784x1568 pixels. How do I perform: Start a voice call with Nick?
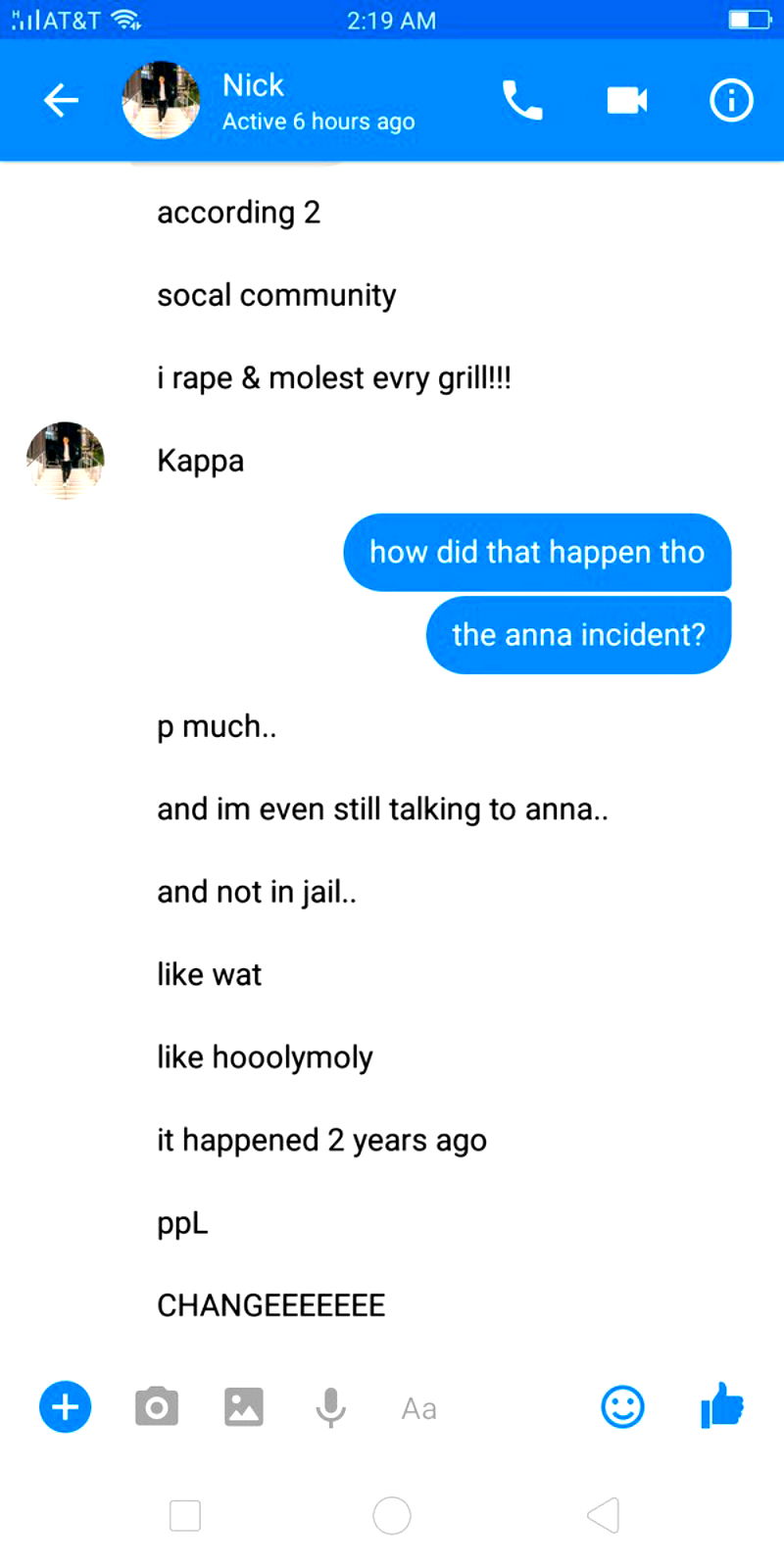pos(522,100)
